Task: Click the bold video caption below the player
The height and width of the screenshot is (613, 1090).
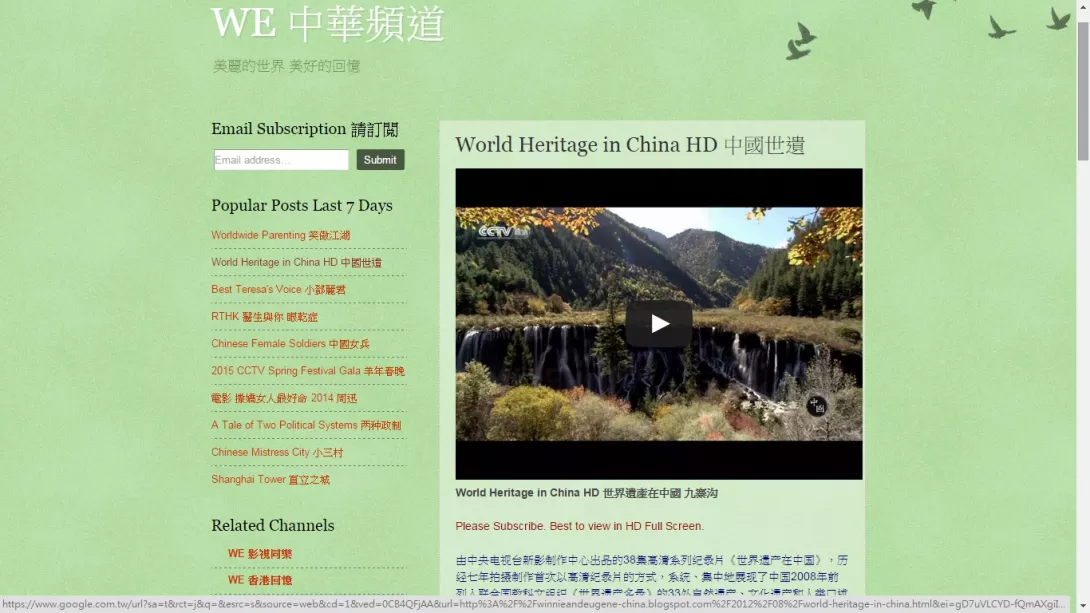Action: coord(586,493)
